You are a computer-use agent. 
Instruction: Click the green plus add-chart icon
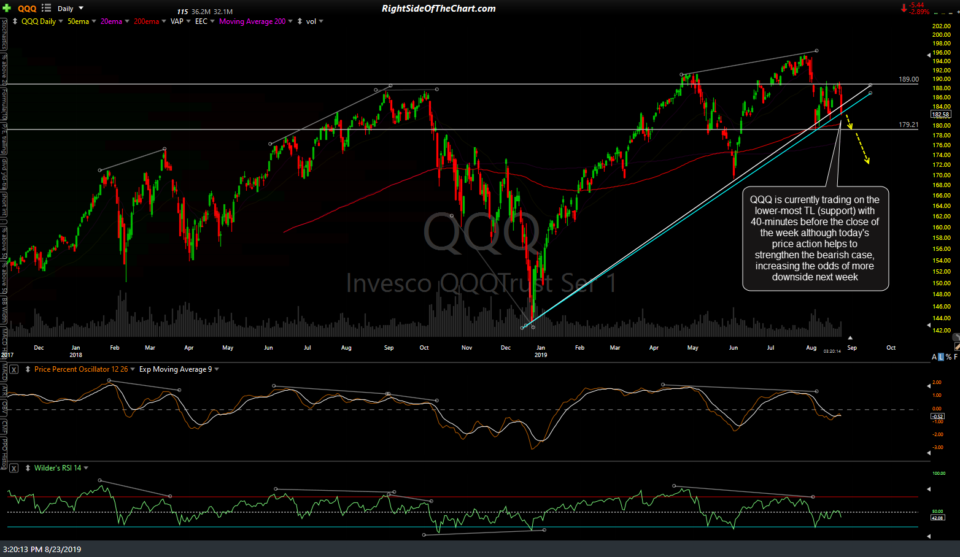[7, 8]
